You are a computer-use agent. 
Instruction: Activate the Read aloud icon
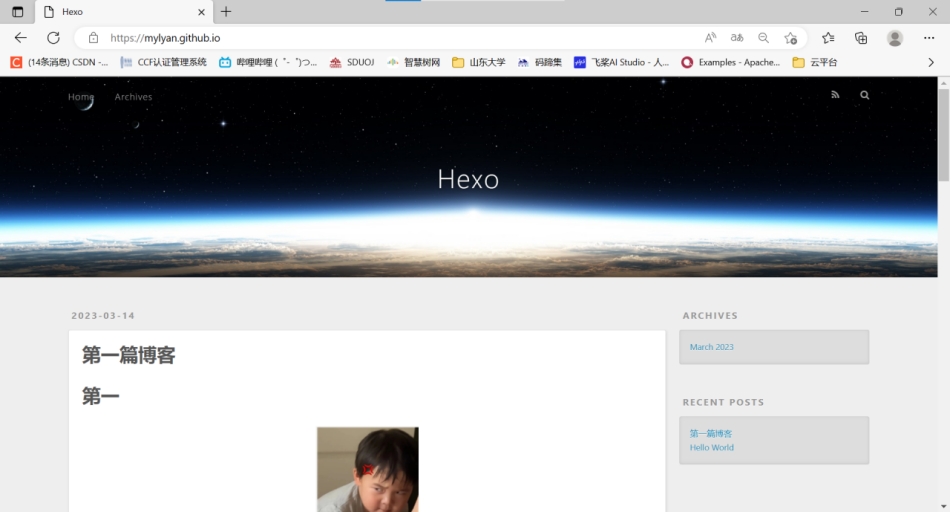pyautogui.click(x=710, y=38)
